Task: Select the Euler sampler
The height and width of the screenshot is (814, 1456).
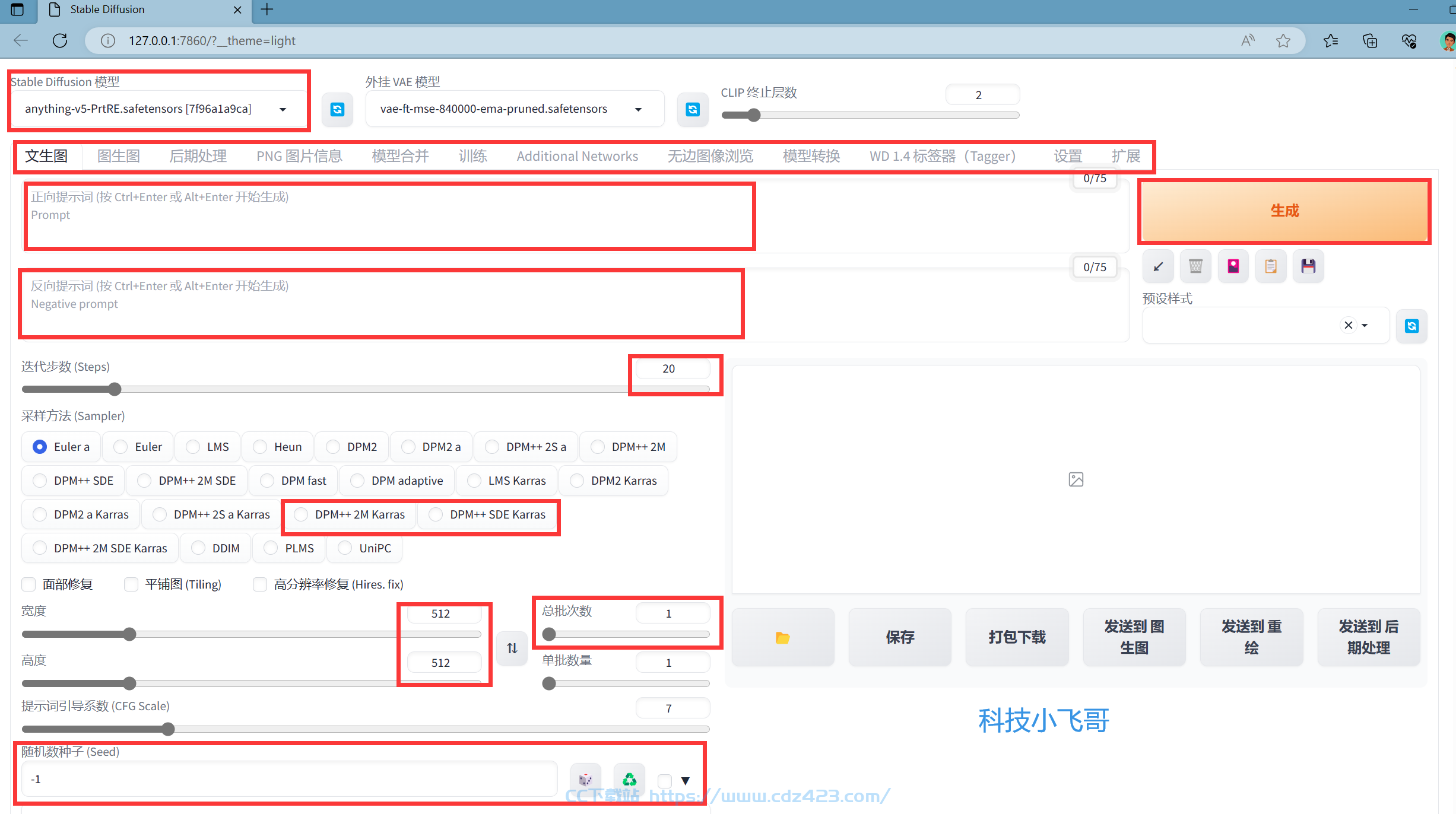Action: 138,447
